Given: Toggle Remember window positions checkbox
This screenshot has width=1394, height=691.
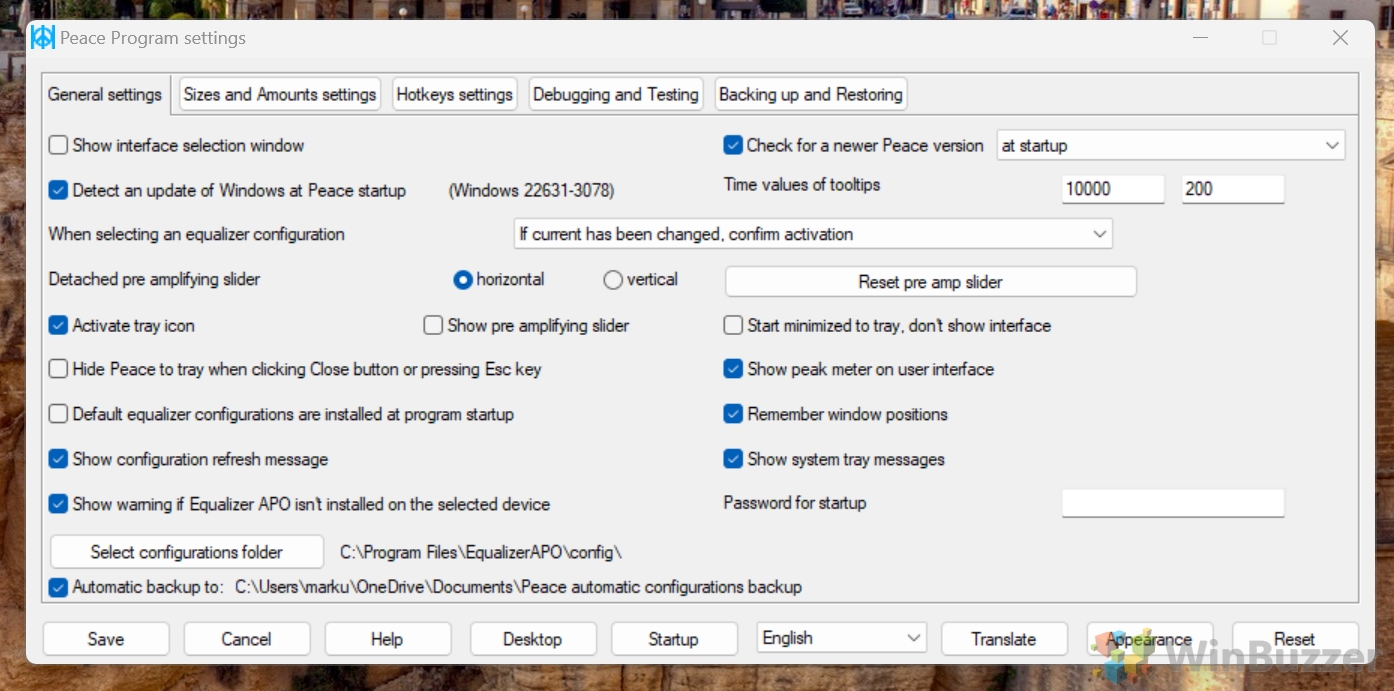Looking at the screenshot, I should click(x=733, y=414).
